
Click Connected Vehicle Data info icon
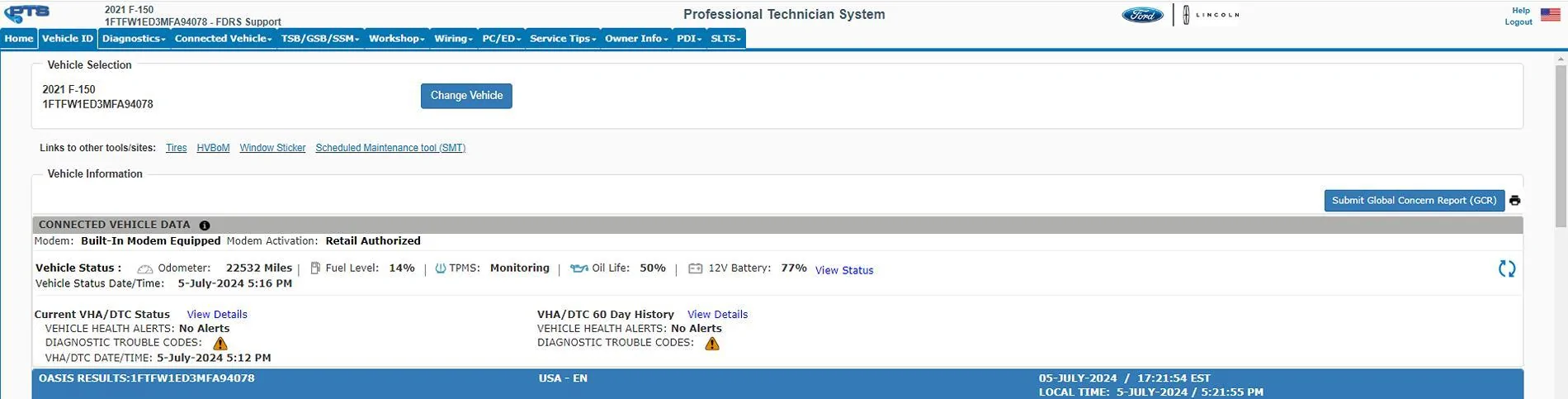point(205,226)
